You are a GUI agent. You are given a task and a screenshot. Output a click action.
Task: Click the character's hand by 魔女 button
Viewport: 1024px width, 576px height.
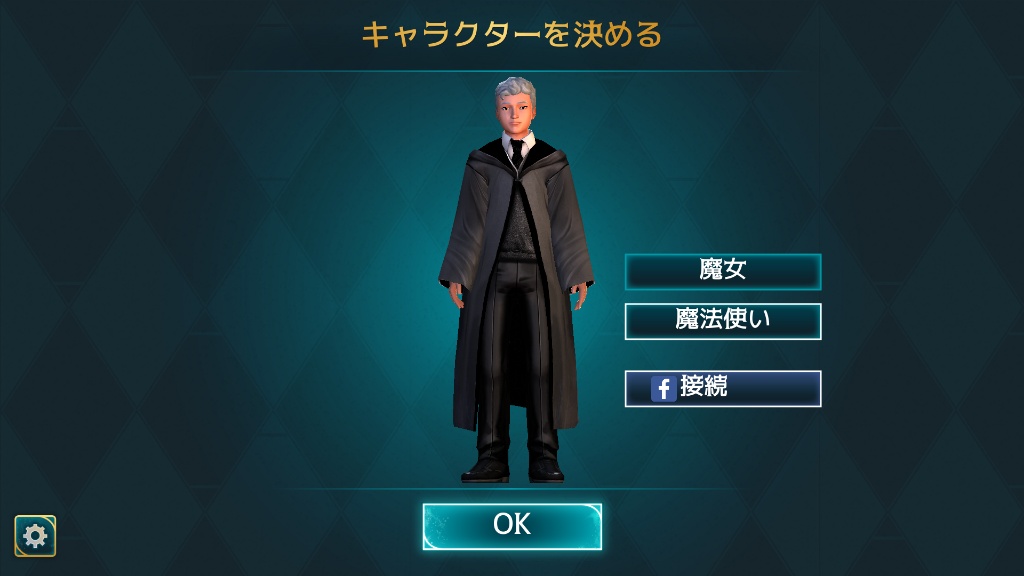pos(579,295)
